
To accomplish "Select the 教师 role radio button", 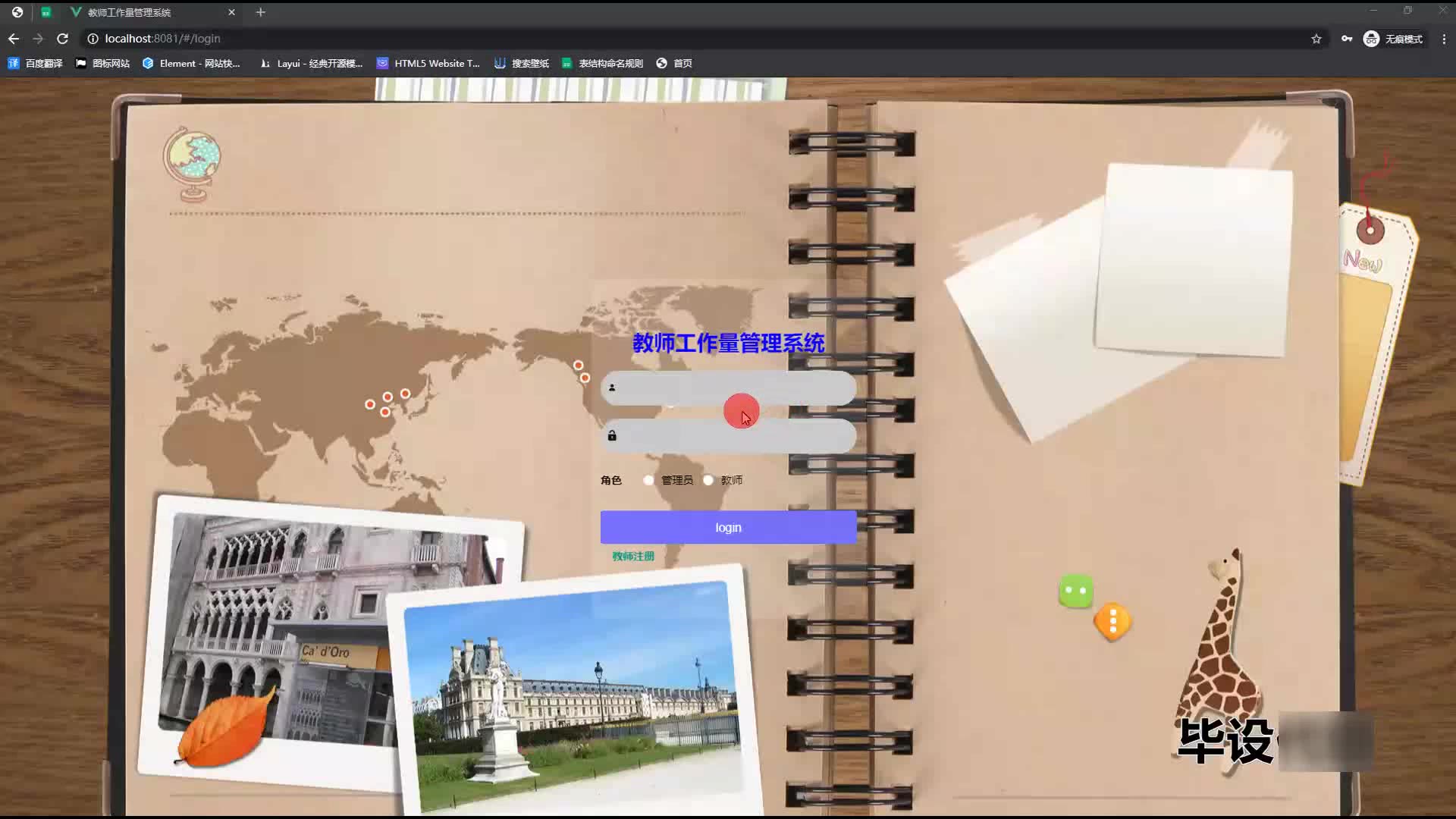I will 708,480.
